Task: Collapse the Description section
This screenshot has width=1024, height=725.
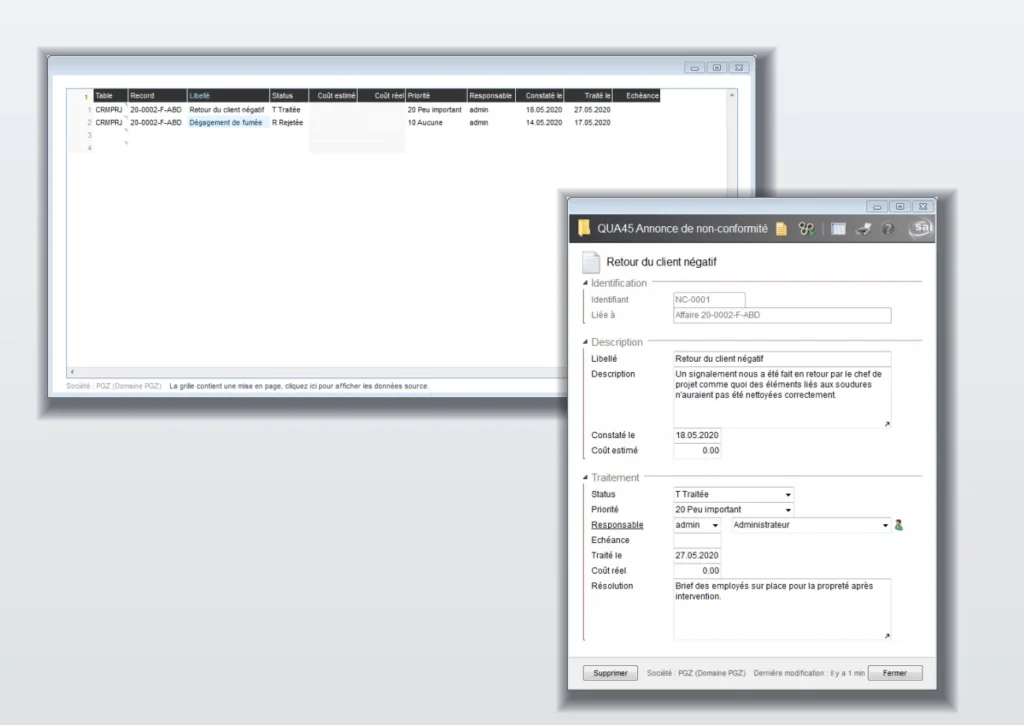Action: click(585, 342)
